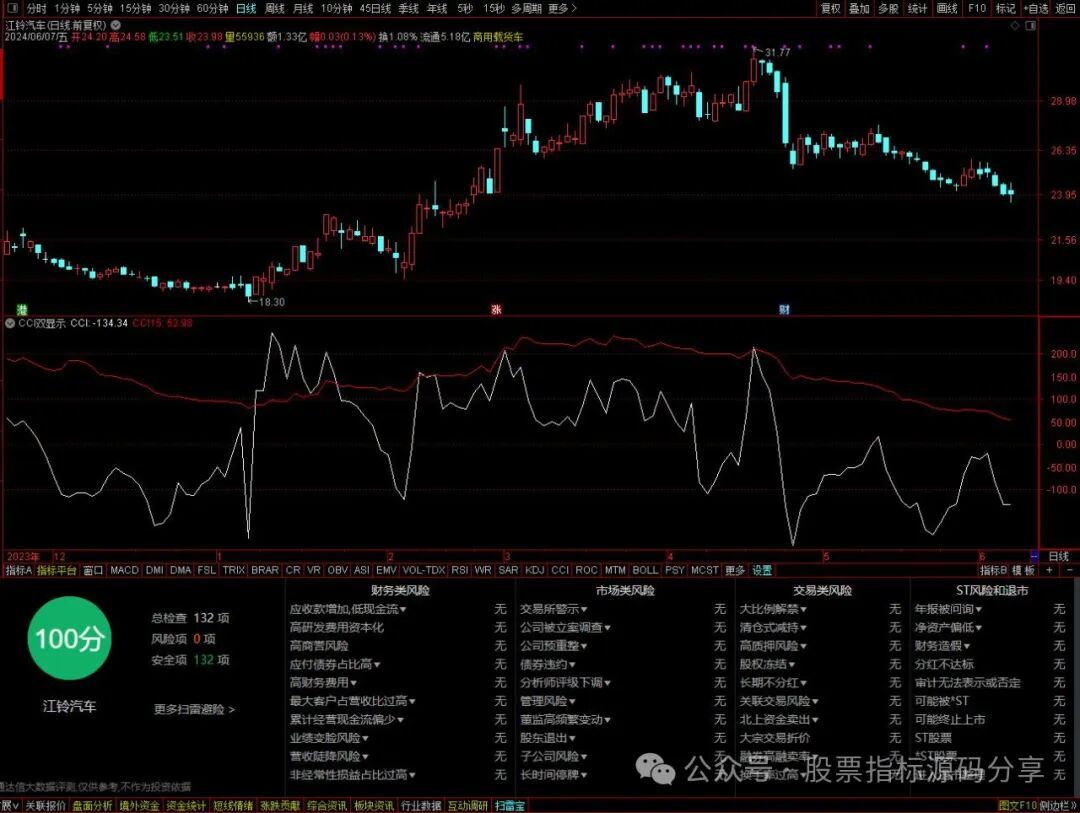Click the 叠加 overlay button
Image resolution: width=1080 pixels, height=813 pixels.
[859, 8]
